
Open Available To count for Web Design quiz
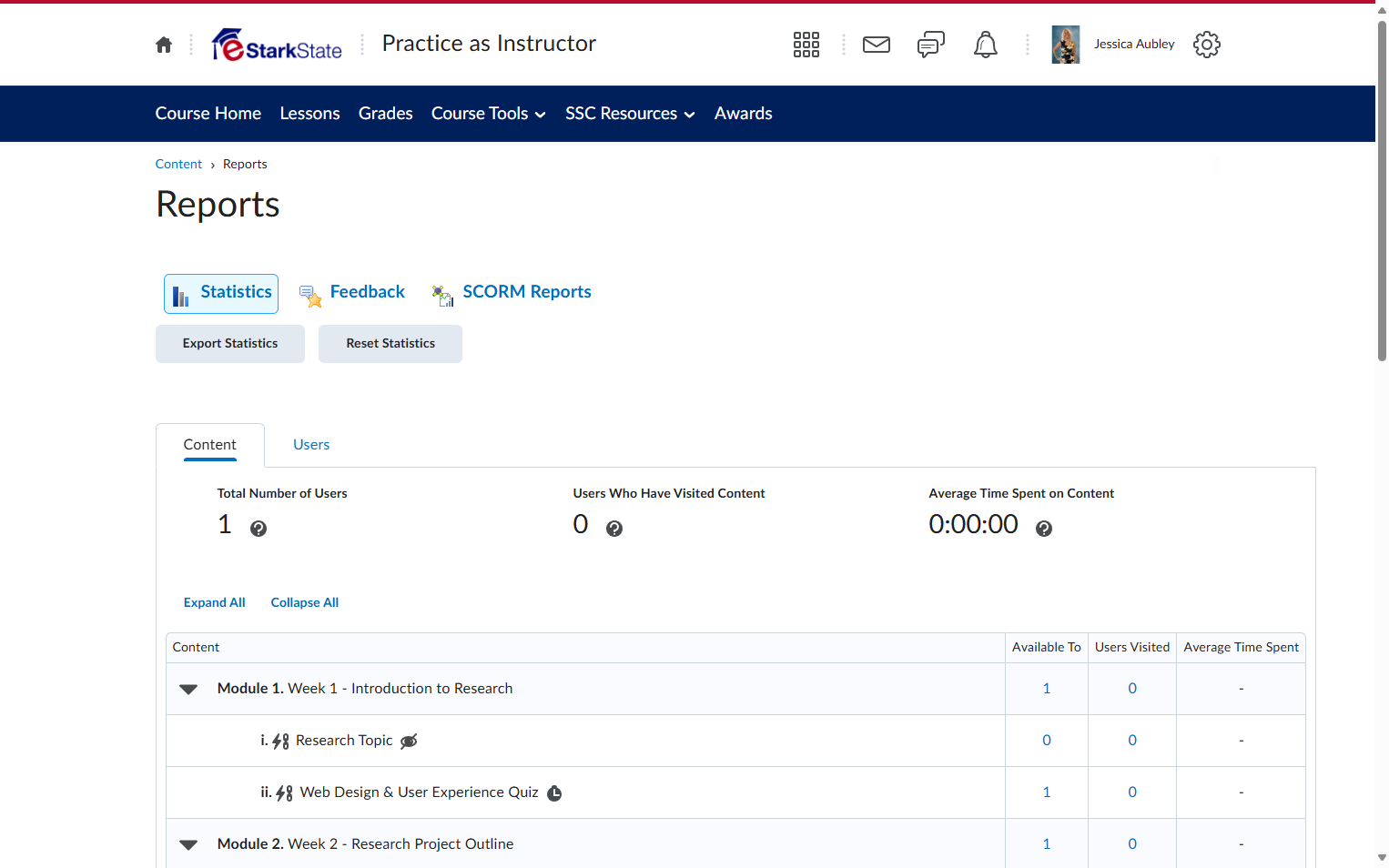coord(1047,792)
